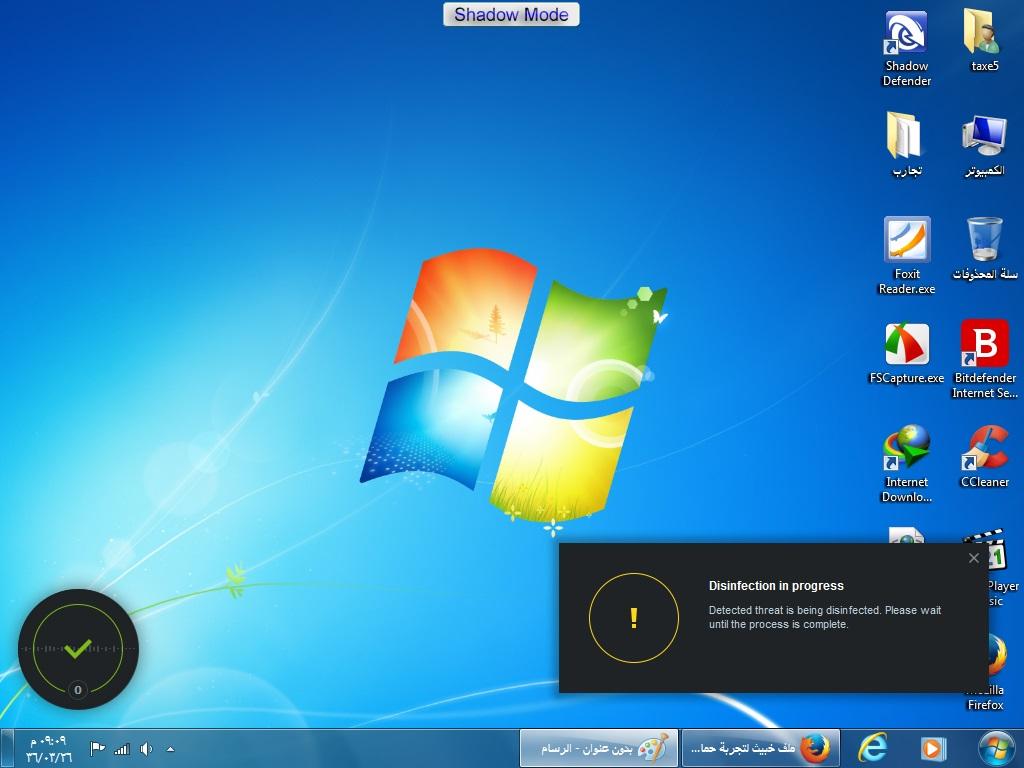This screenshot has width=1024, height=768.
Task: Launch Internet Download Manager shortcut
Action: point(906,464)
